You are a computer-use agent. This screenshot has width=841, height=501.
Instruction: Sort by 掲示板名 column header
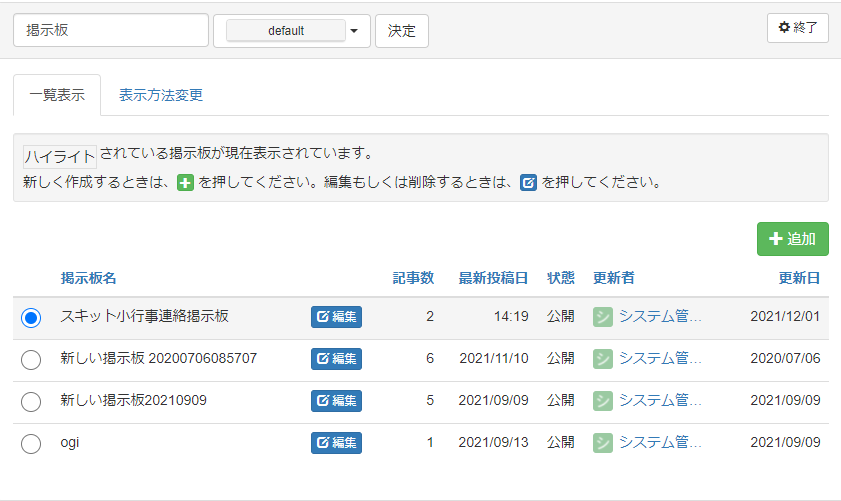tap(88, 278)
